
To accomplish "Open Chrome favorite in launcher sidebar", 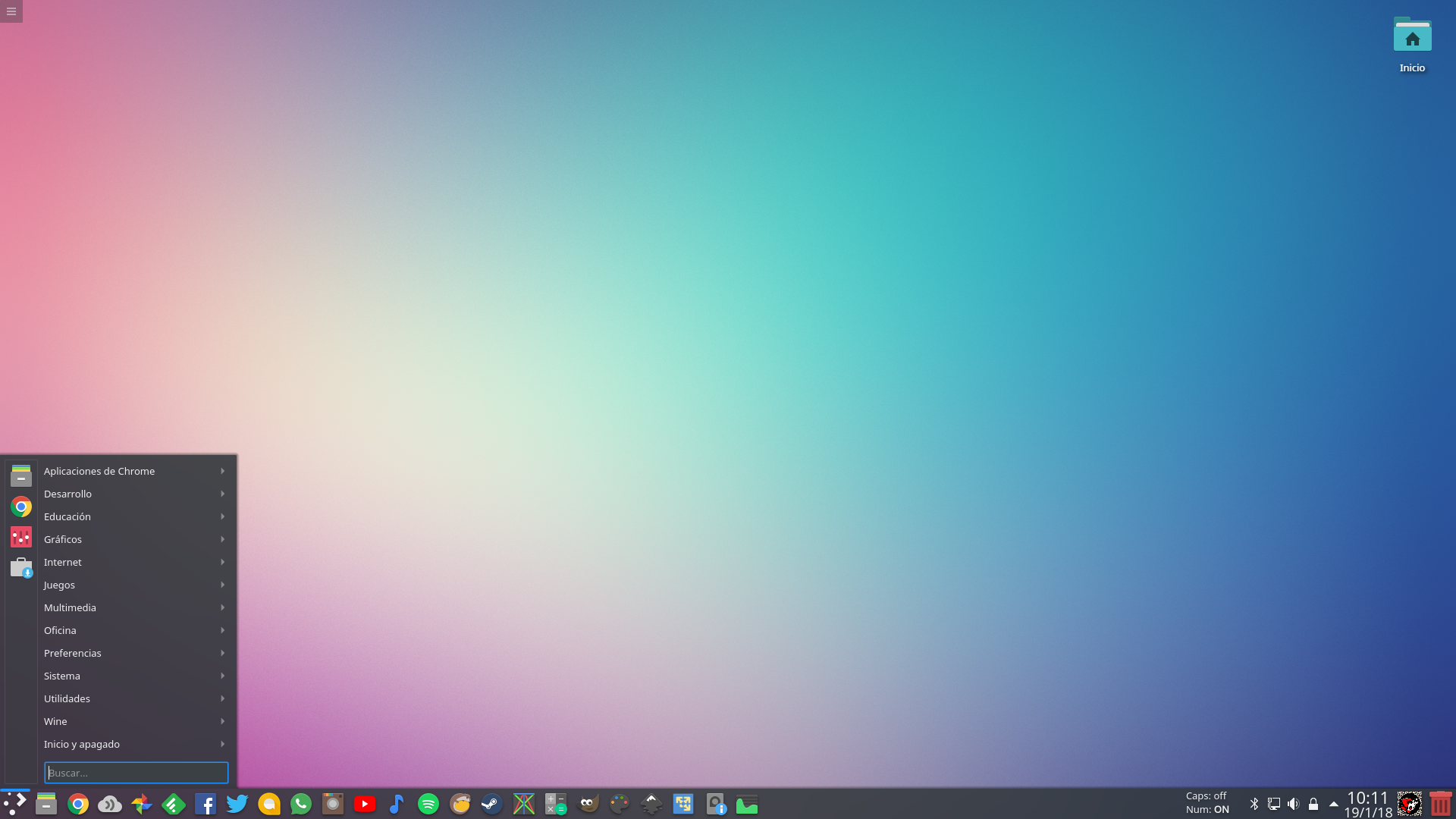I will pos(21,507).
